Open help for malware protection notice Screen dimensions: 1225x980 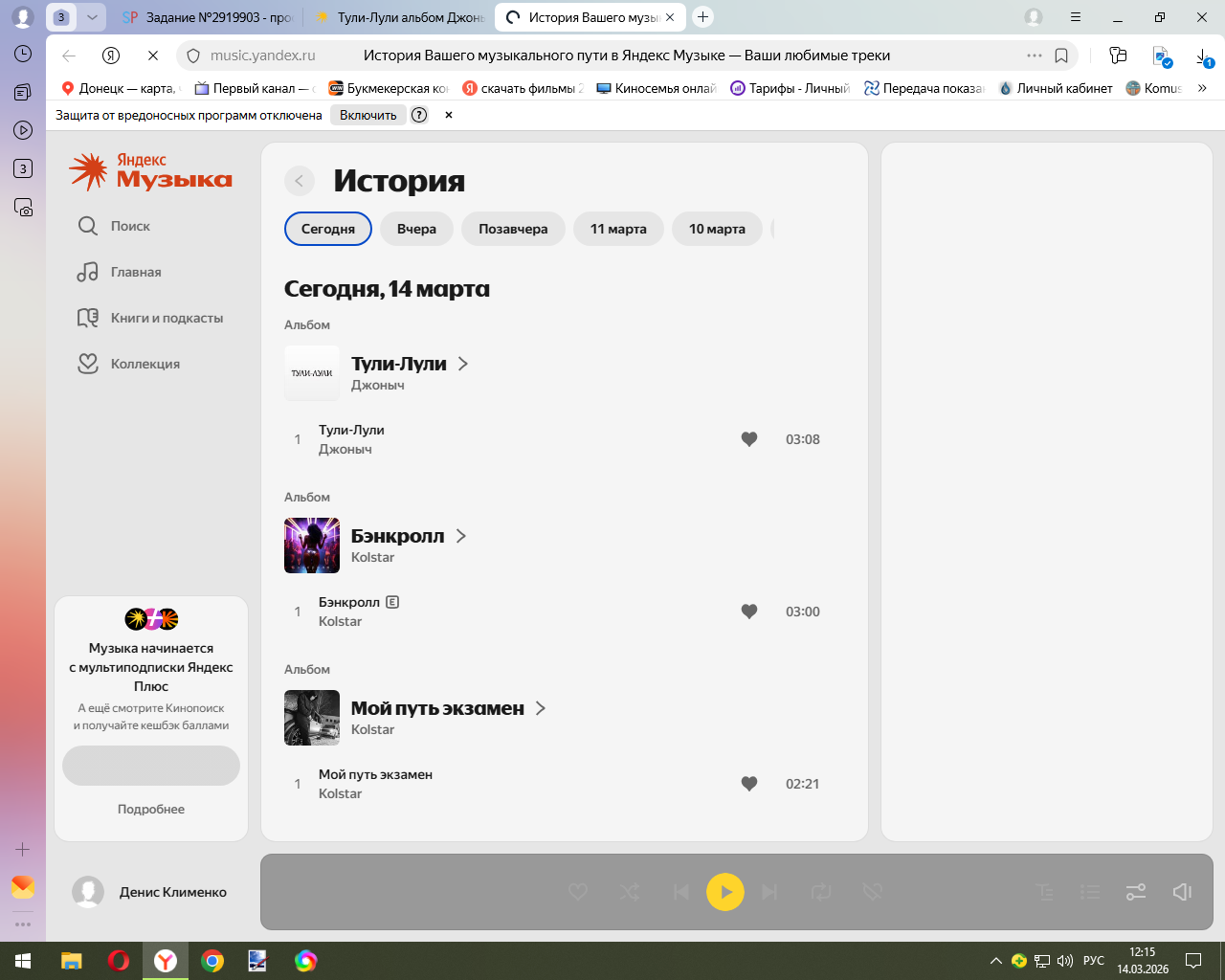419,115
